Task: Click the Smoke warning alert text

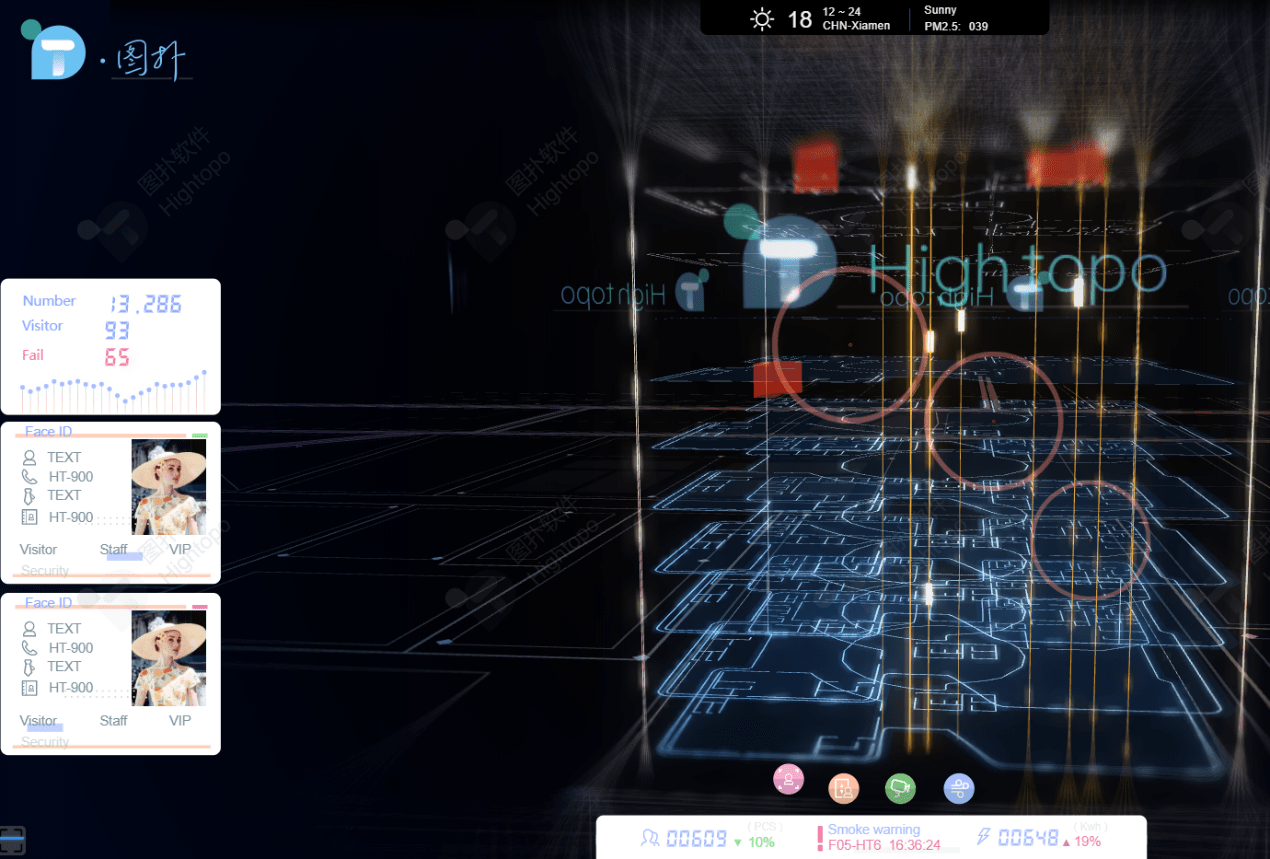Action: [874, 830]
